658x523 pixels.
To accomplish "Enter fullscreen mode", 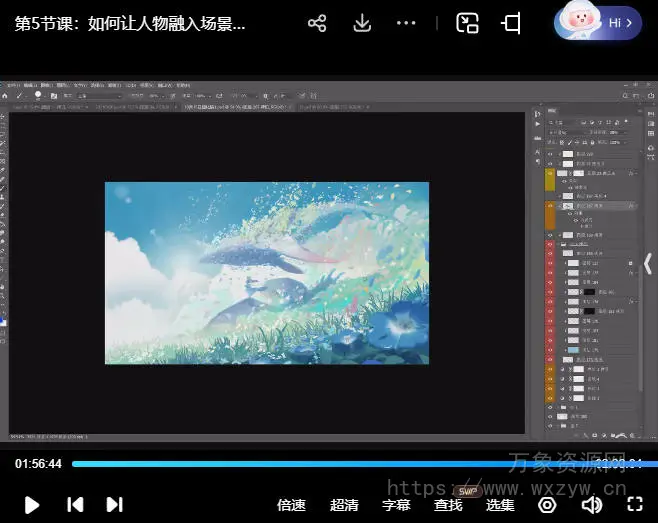I will point(634,505).
